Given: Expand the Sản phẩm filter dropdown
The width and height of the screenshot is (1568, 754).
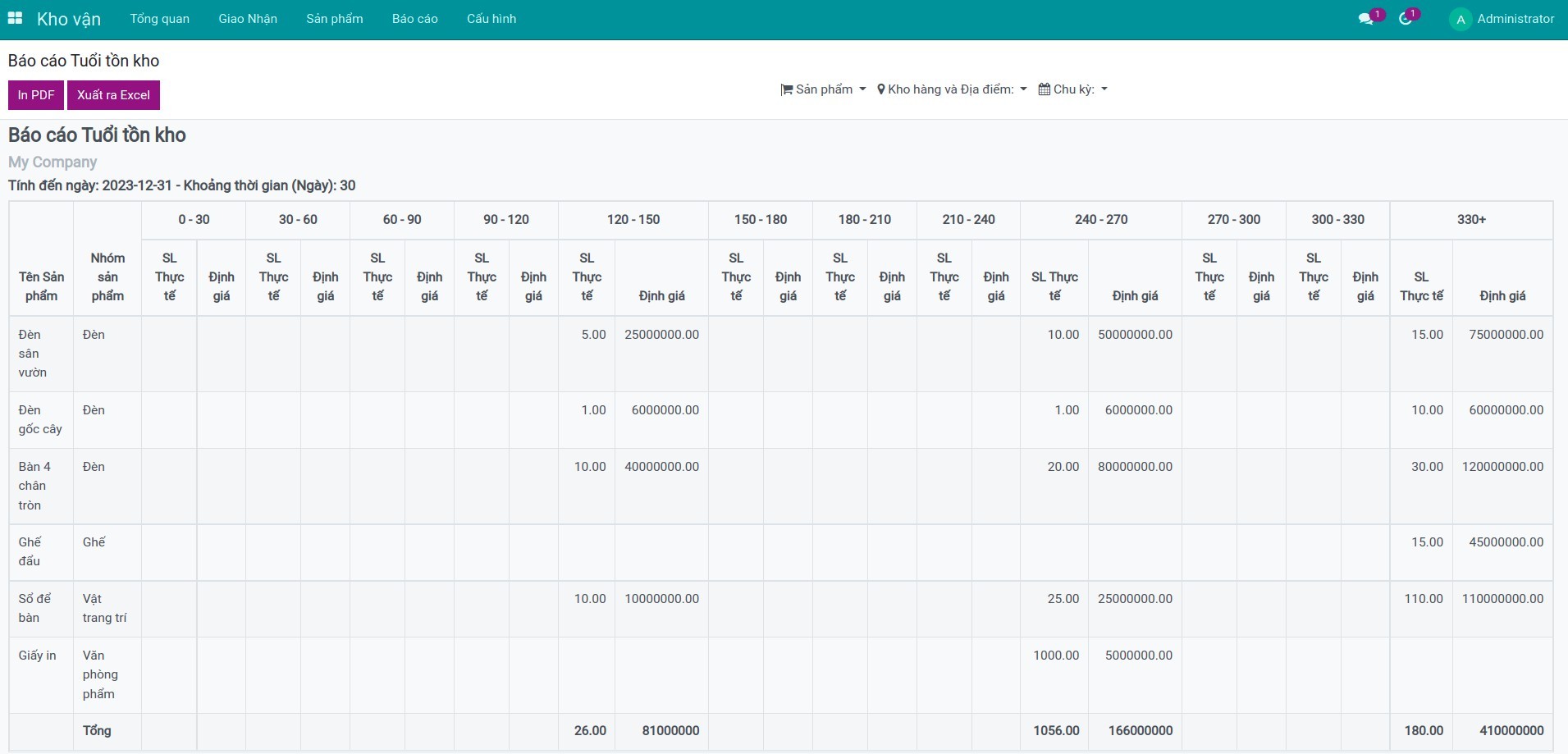Looking at the screenshot, I should click(824, 89).
